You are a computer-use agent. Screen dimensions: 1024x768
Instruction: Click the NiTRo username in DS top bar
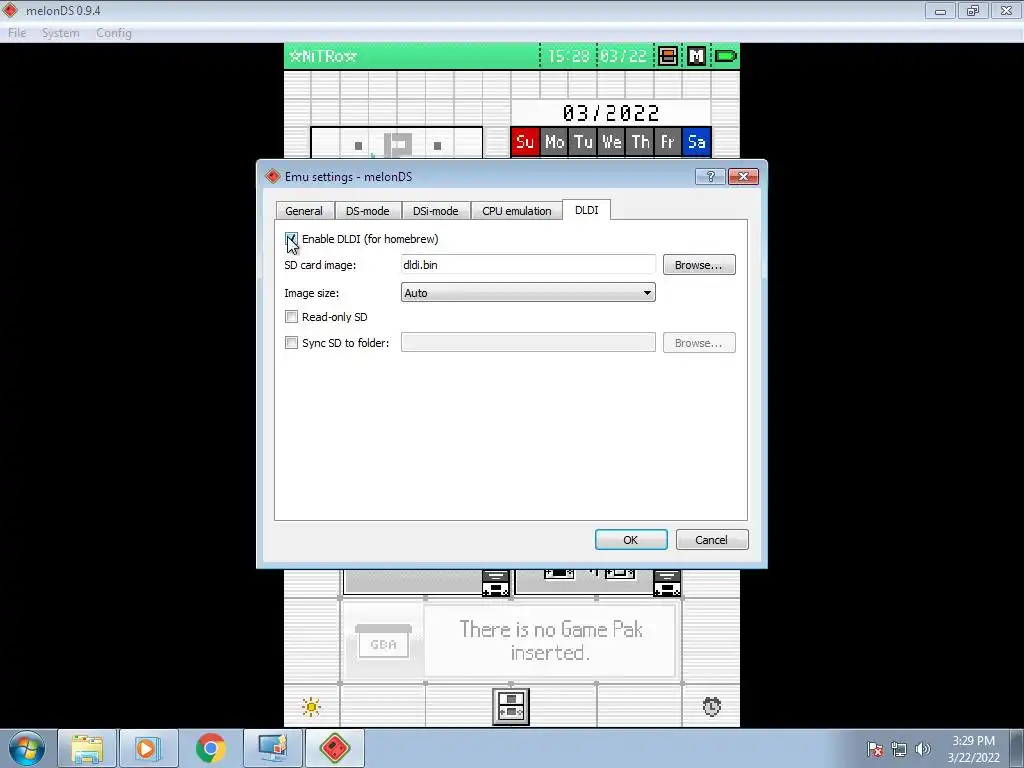323,56
